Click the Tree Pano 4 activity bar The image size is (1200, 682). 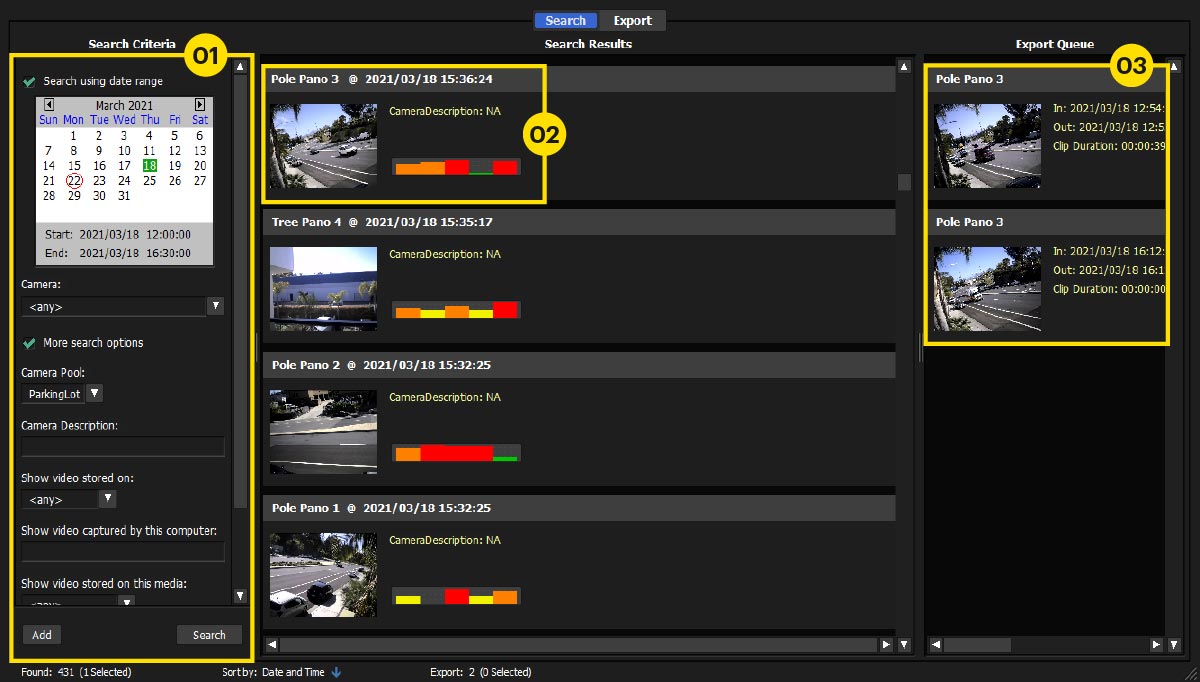point(456,310)
